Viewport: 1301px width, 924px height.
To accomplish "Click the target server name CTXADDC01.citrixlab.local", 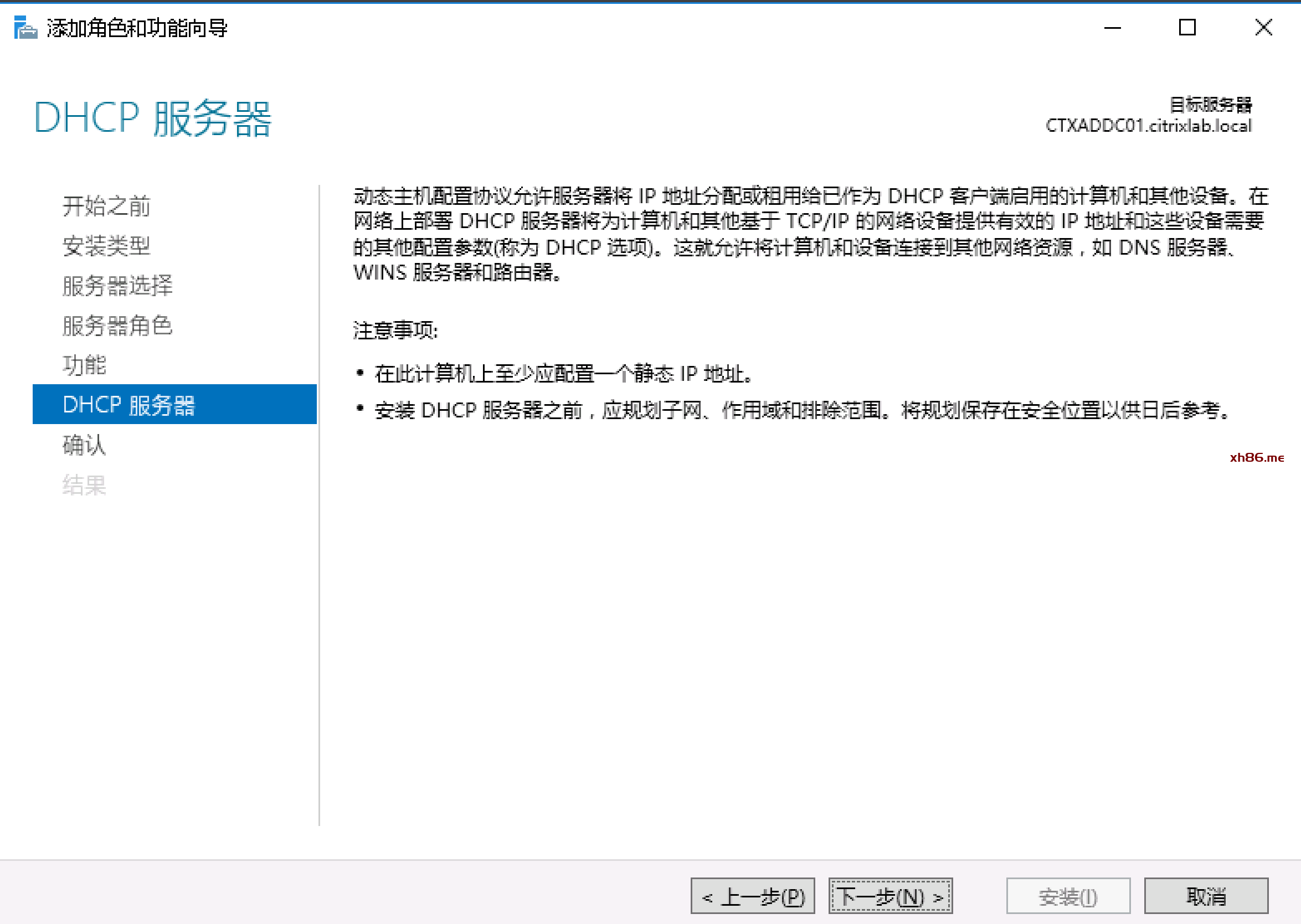I will click(x=1148, y=126).
